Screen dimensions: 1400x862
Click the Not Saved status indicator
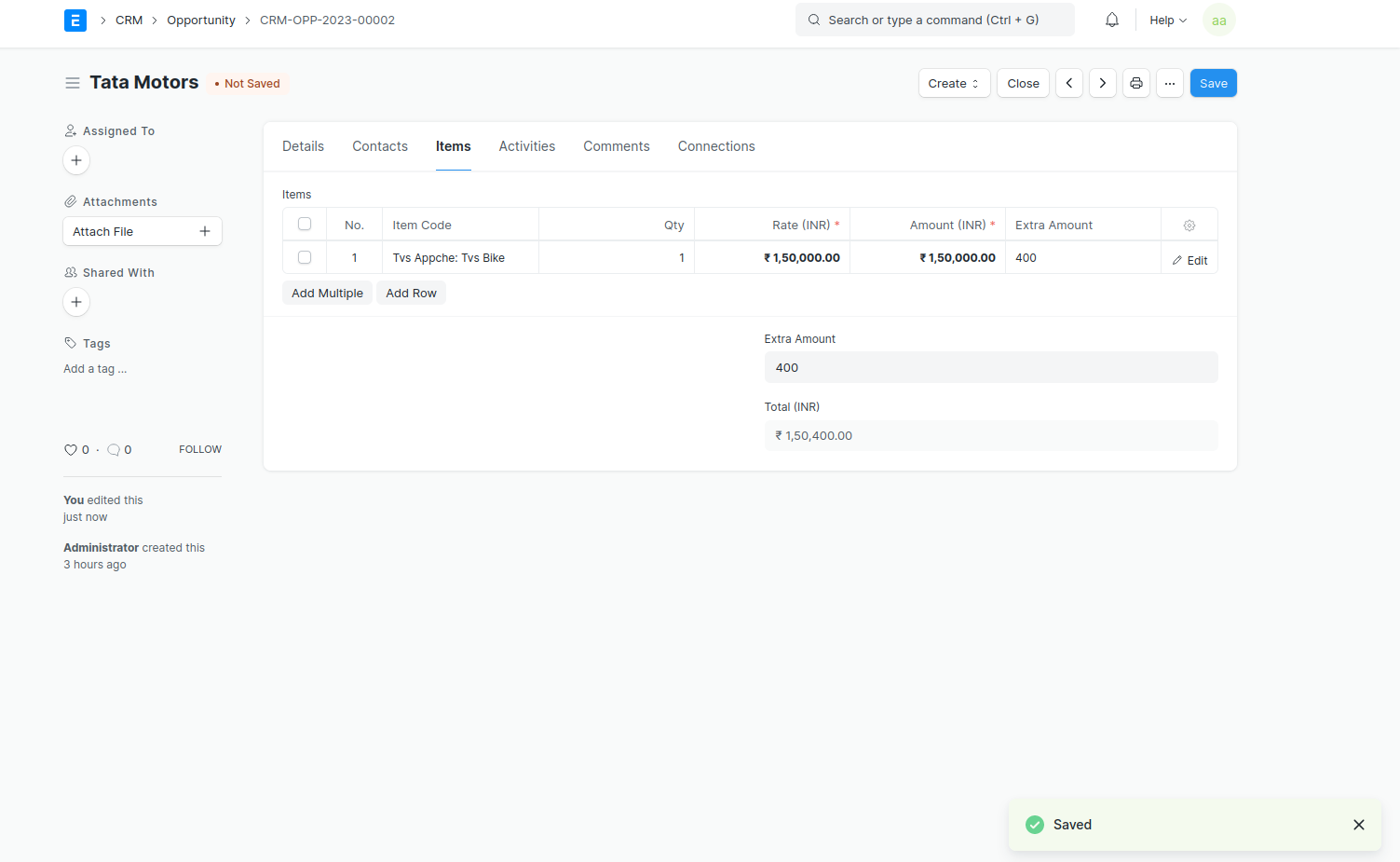coord(247,83)
